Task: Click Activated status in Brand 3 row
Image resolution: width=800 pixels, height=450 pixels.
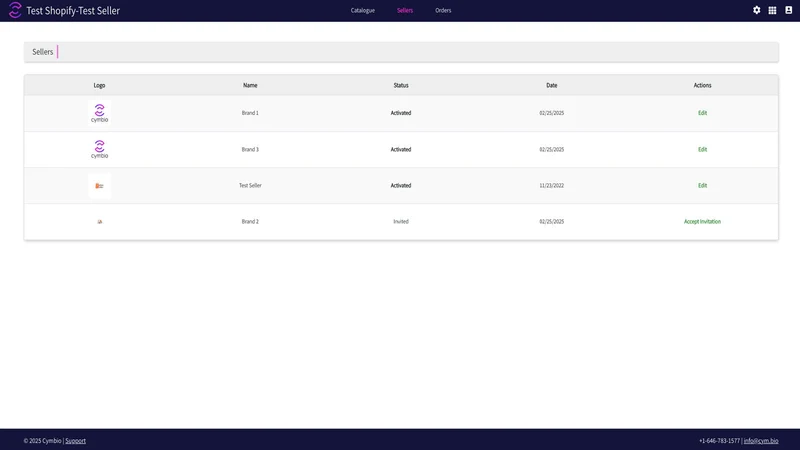Action: click(401, 149)
